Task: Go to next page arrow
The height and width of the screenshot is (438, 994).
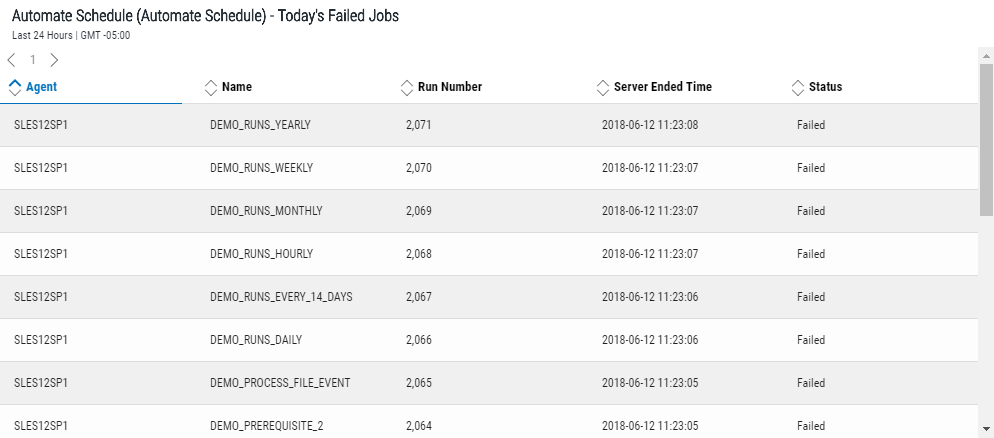Action: click(x=54, y=60)
